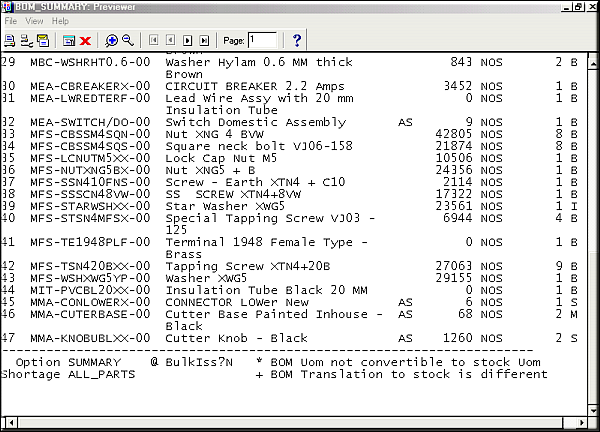The image size is (600, 432).
Task: Open the File menu
Action: 11,20
